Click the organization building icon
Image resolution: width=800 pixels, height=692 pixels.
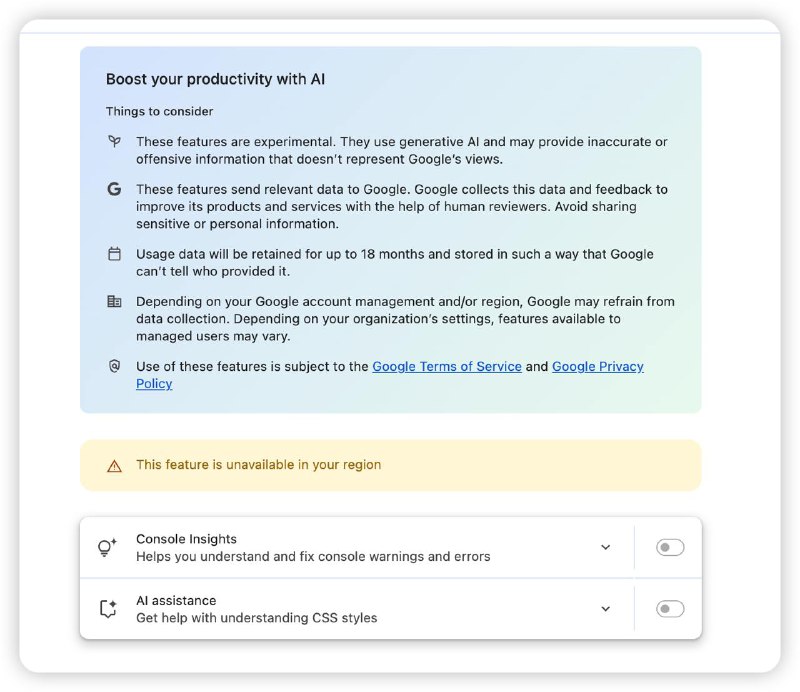114,302
